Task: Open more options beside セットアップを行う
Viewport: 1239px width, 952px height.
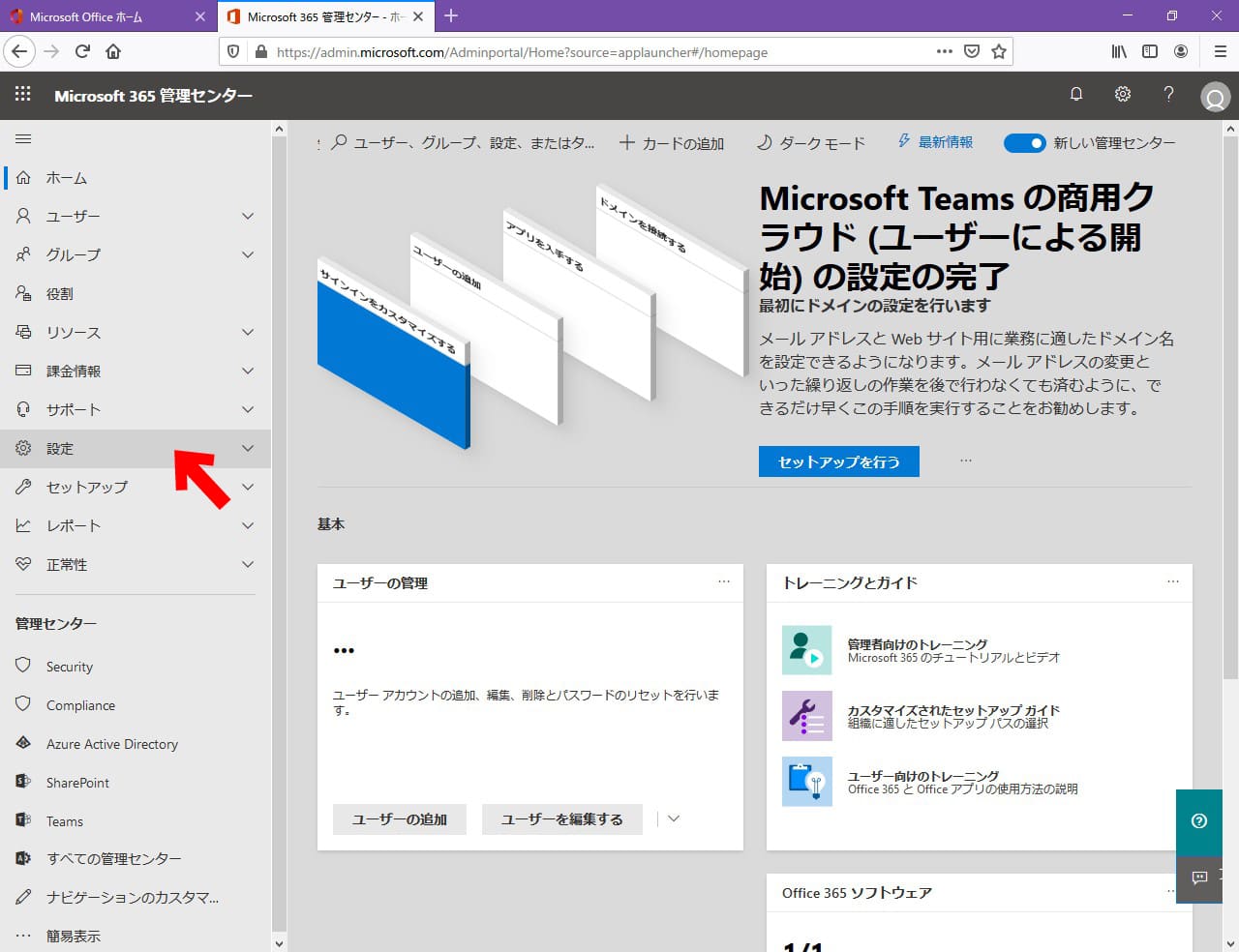Action: click(966, 461)
